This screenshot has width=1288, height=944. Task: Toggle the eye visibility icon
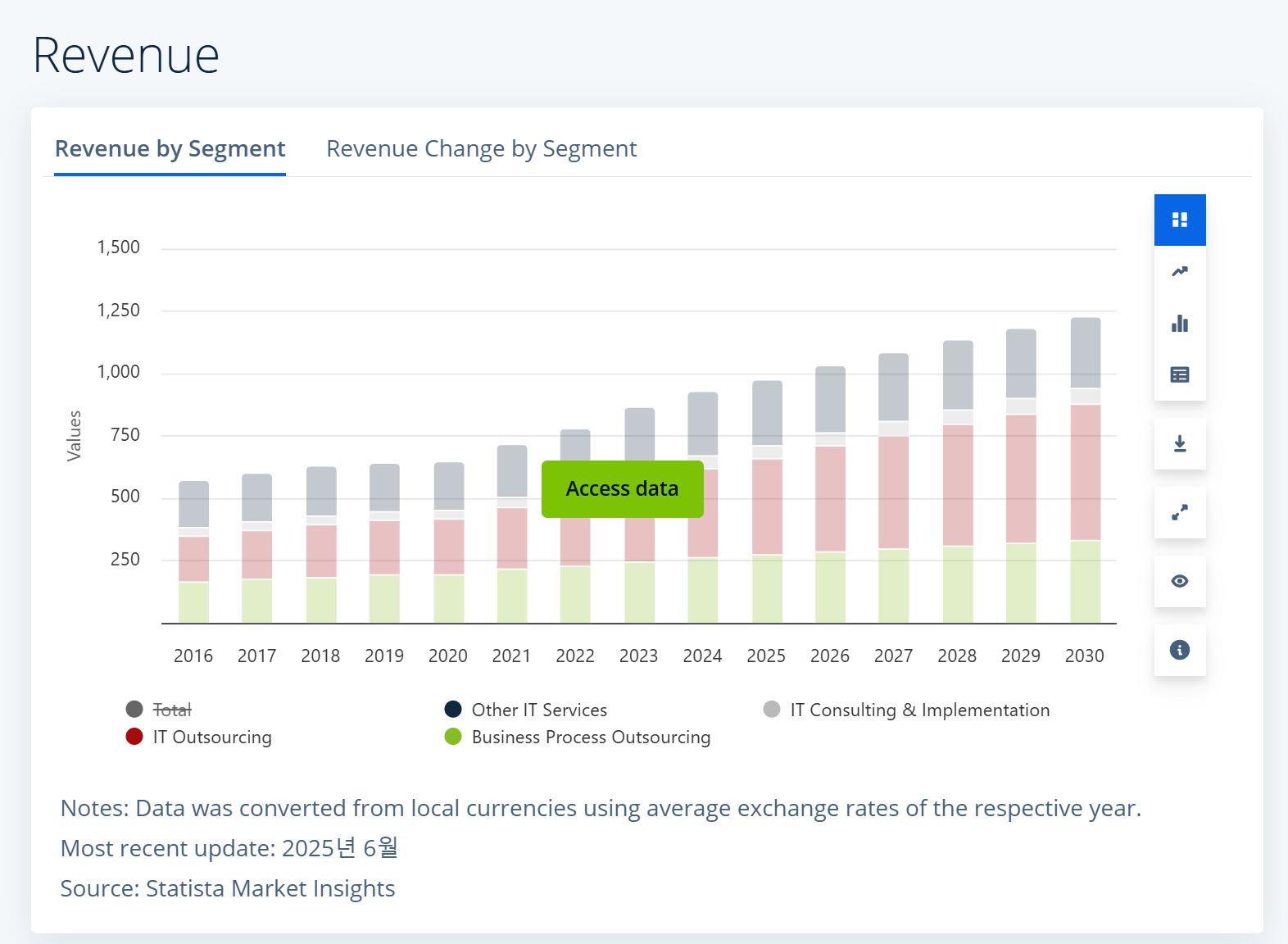1180,582
